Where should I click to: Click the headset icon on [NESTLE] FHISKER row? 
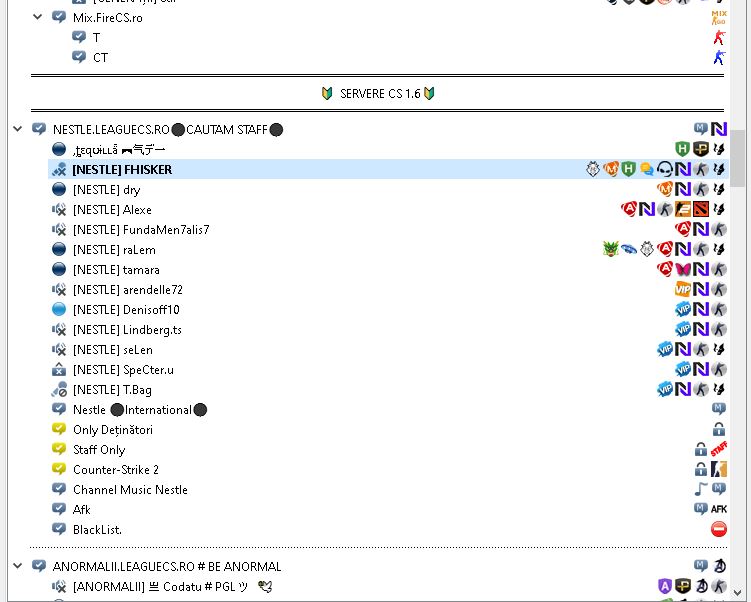665,169
